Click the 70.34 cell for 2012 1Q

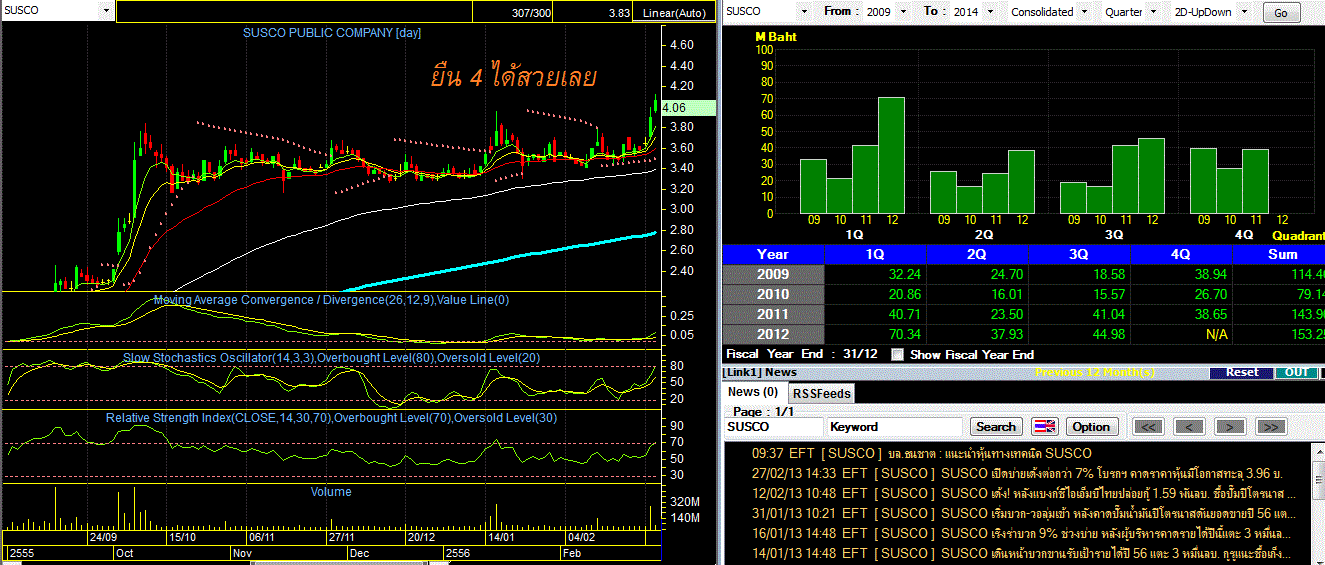[875, 334]
